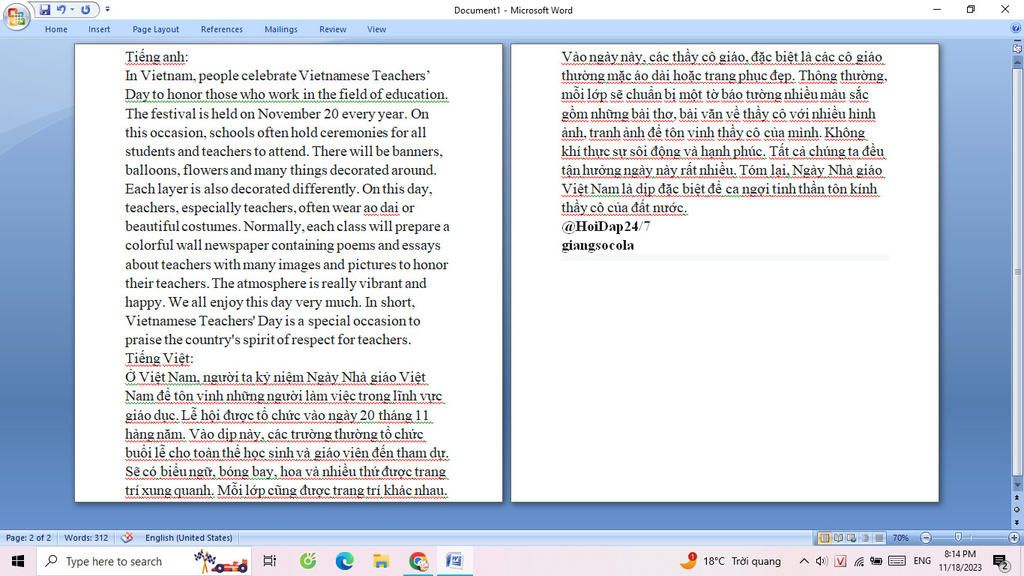Switch to Web Layout view

(x=852, y=537)
